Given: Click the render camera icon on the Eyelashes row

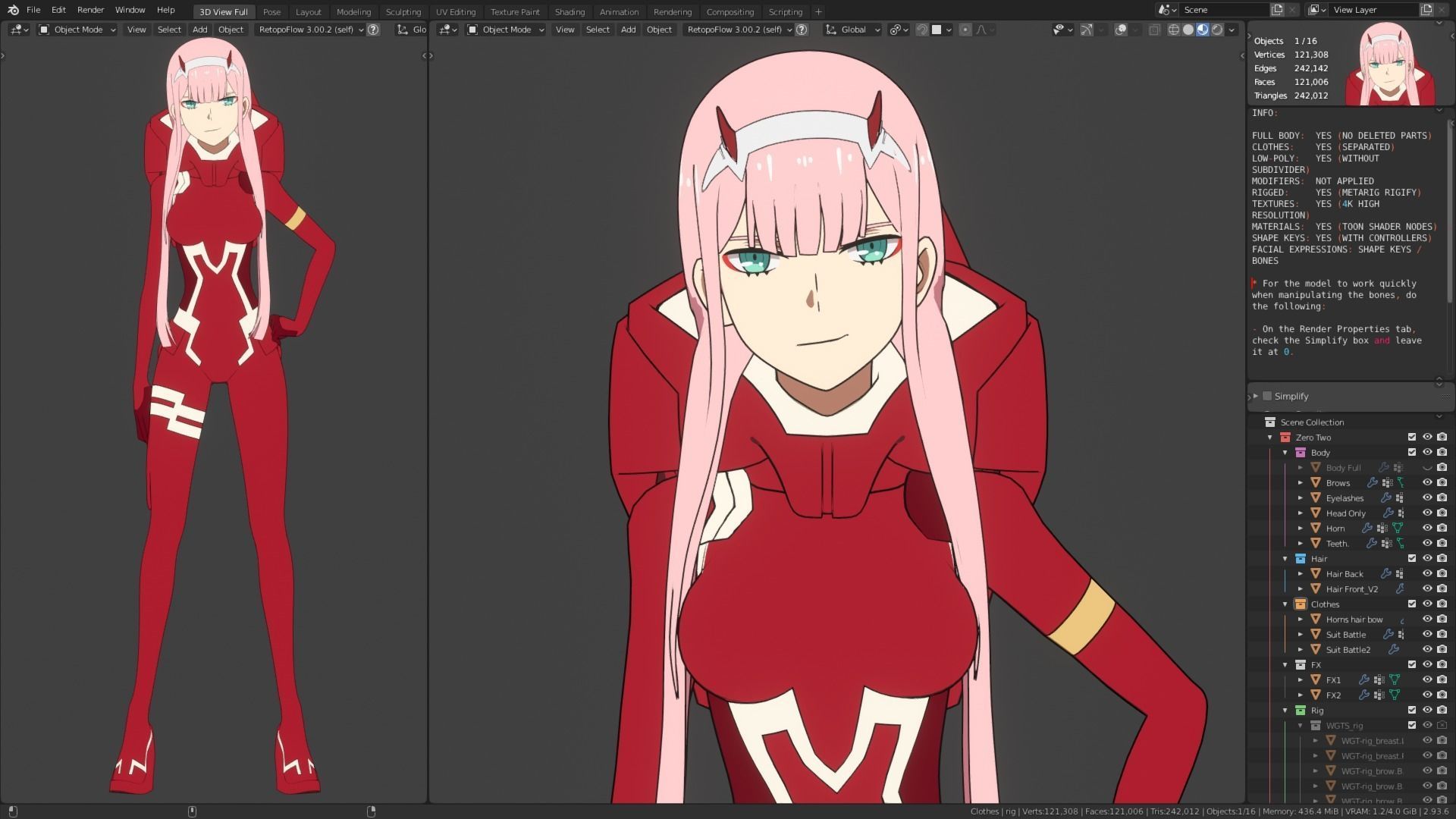Looking at the screenshot, I should click(x=1442, y=497).
